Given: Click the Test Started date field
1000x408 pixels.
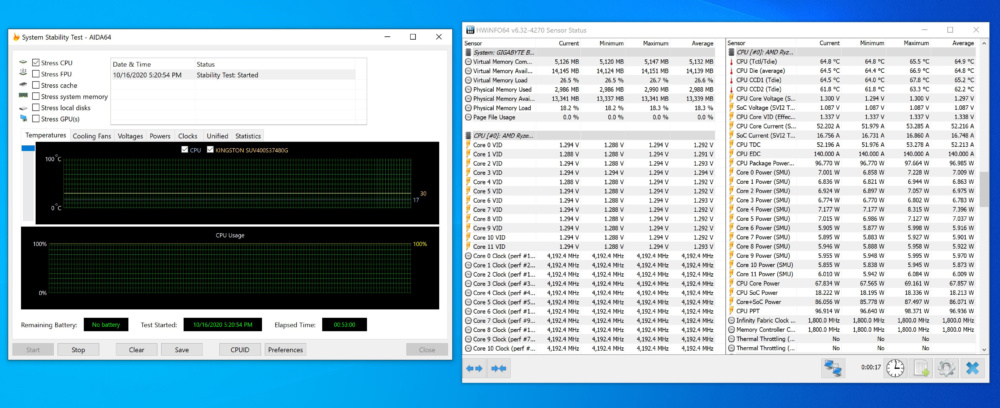Looking at the screenshot, I should [223, 324].
